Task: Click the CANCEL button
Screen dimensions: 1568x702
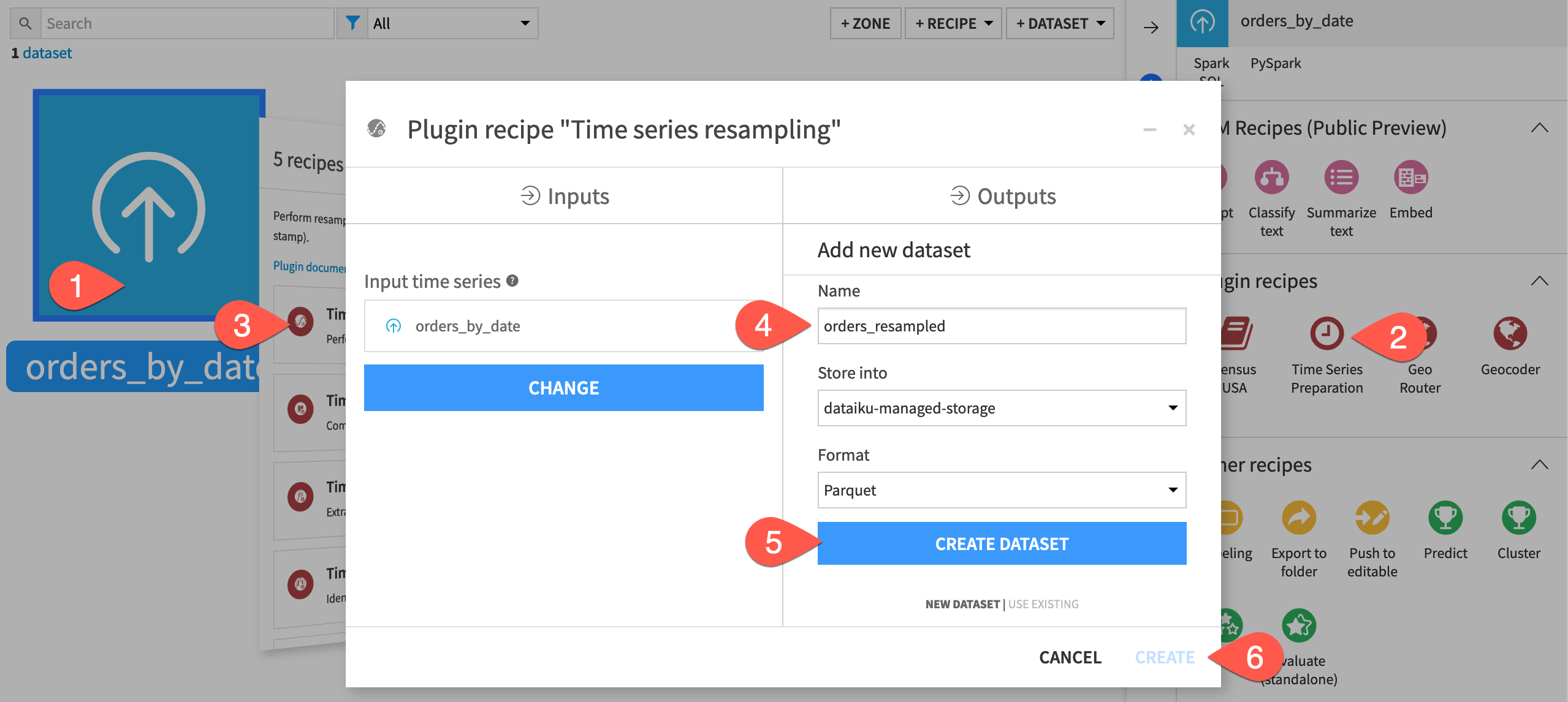Action: coord(1070,657)
